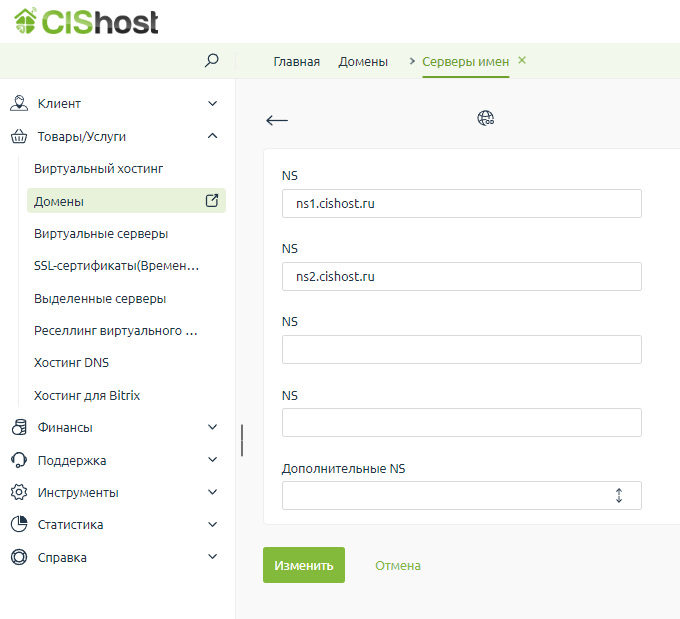Switch to the Главная tab

coord(297,62)
